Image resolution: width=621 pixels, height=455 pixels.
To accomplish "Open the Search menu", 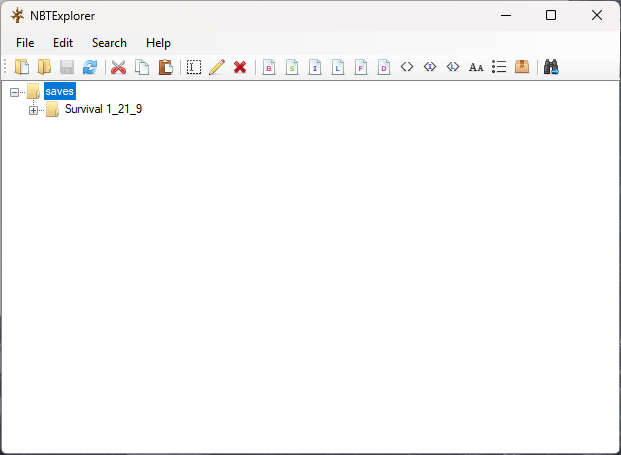I will pyautogui.click(x=109, y=43).
